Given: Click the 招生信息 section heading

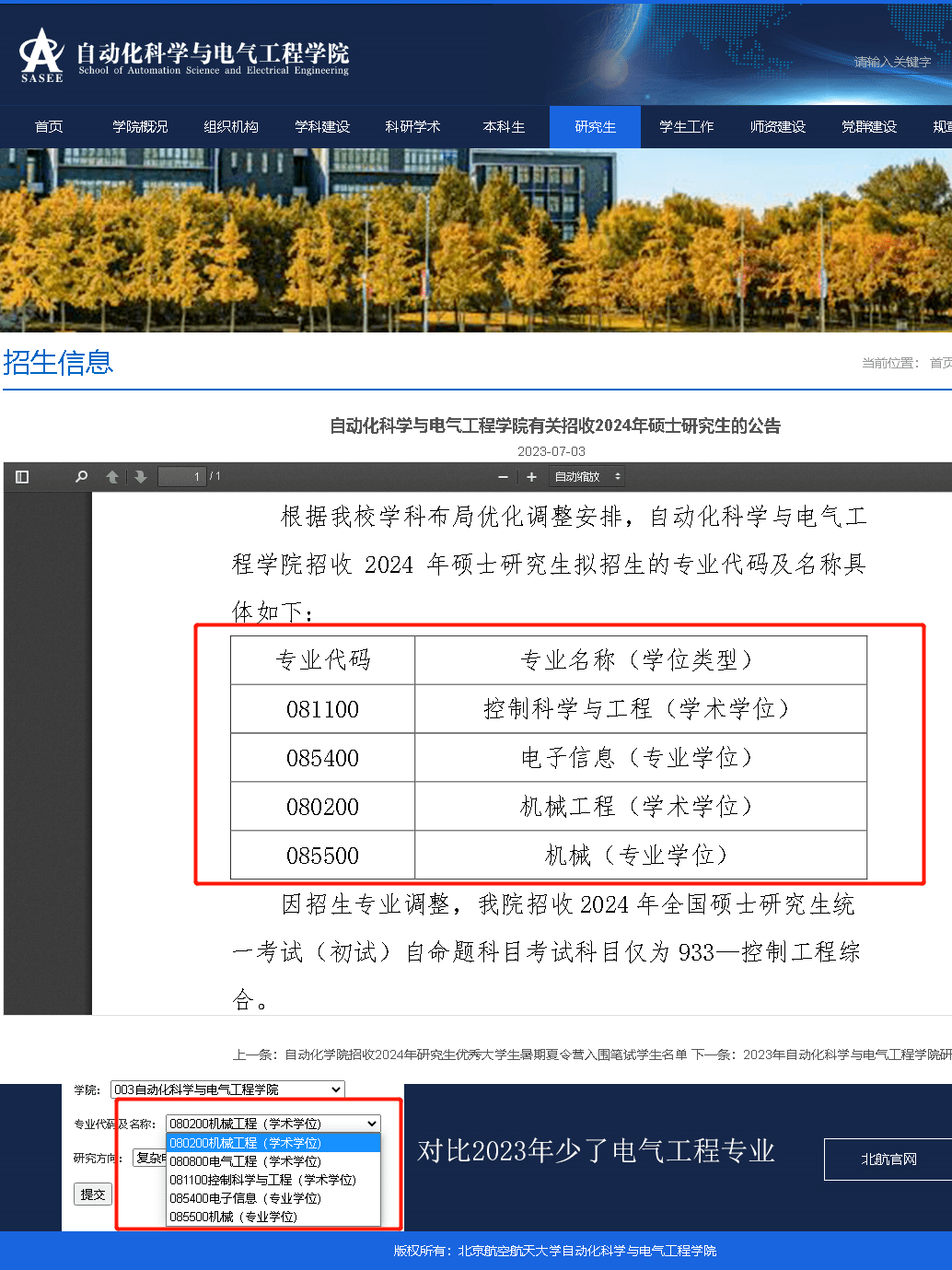Looking at the screenshot, I should [58, 362].
